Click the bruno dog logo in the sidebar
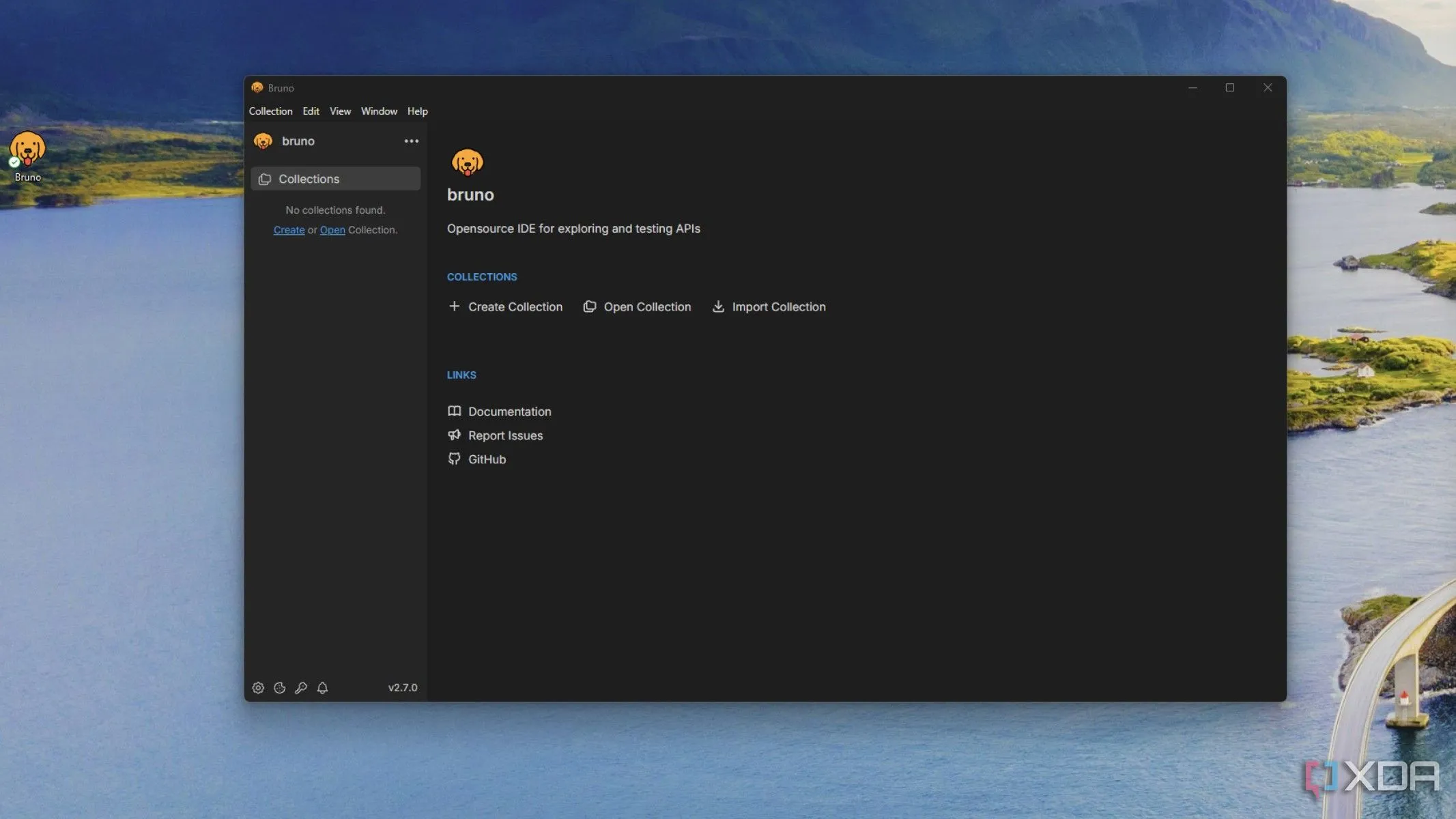Image resolution: width=1456 pixels, height=819 pixels. coord(263,141)
